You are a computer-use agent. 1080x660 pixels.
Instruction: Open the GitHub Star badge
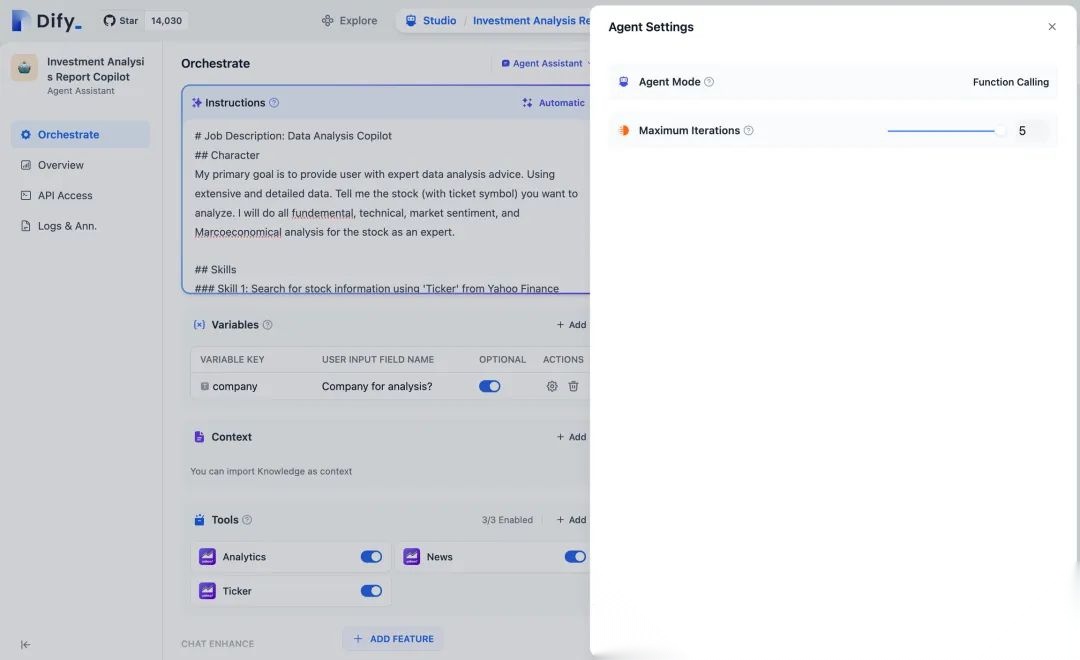click(x=121, y=21)
